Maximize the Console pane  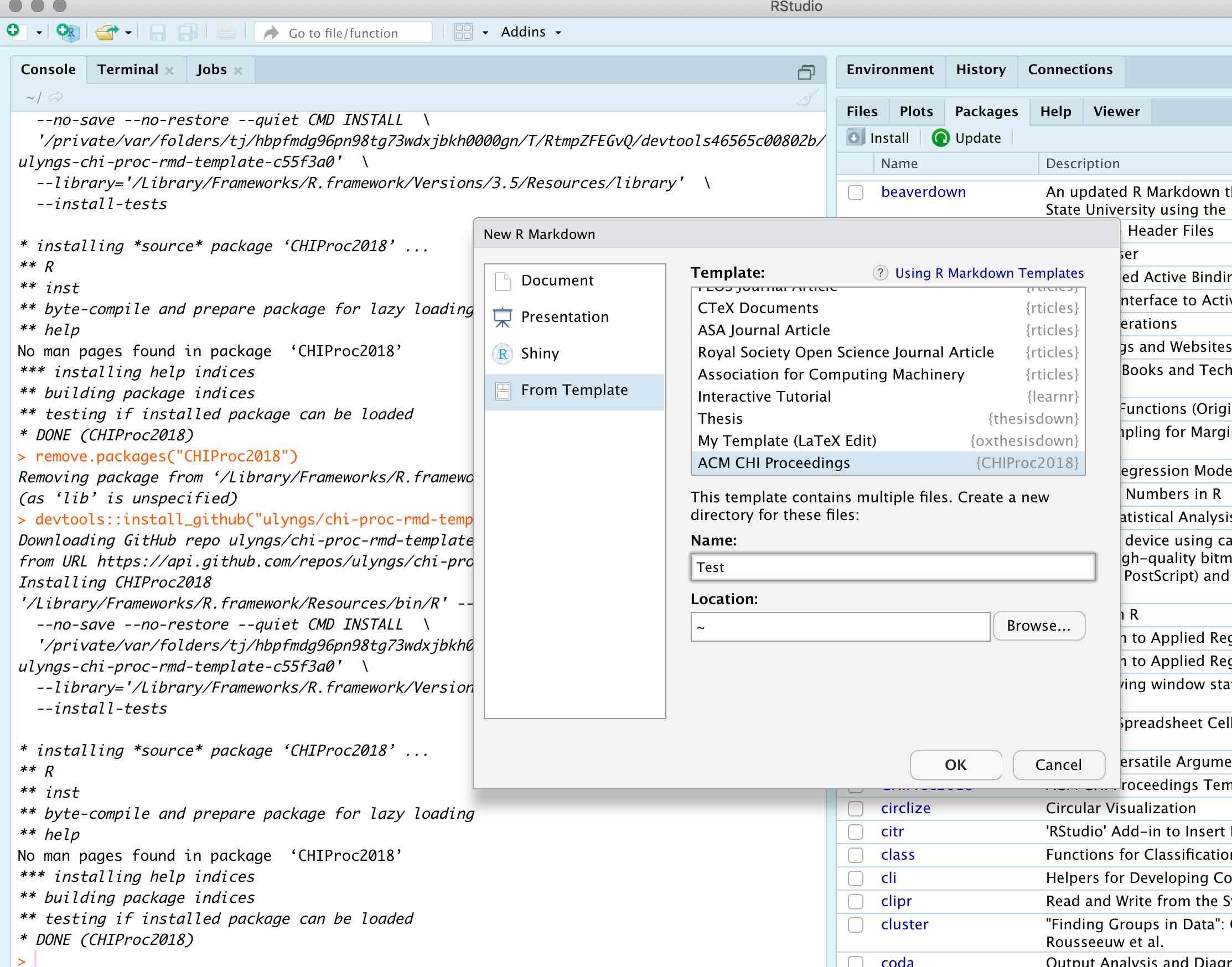click(806, 71)
